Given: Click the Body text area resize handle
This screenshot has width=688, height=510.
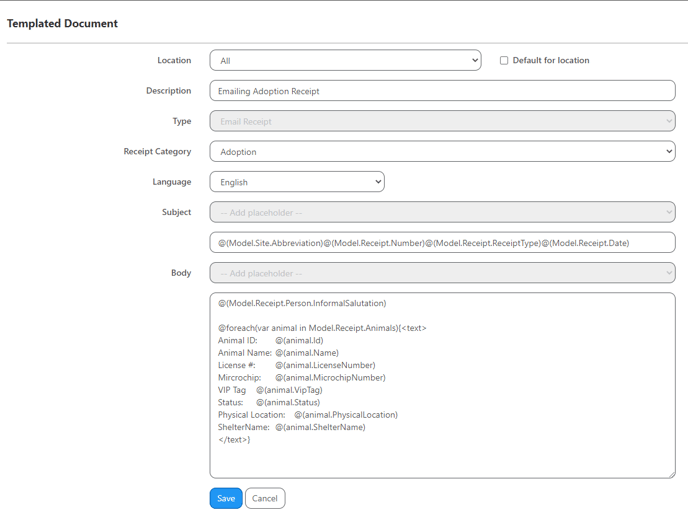Looking at the screenshot, I should (x=671, y=474).
